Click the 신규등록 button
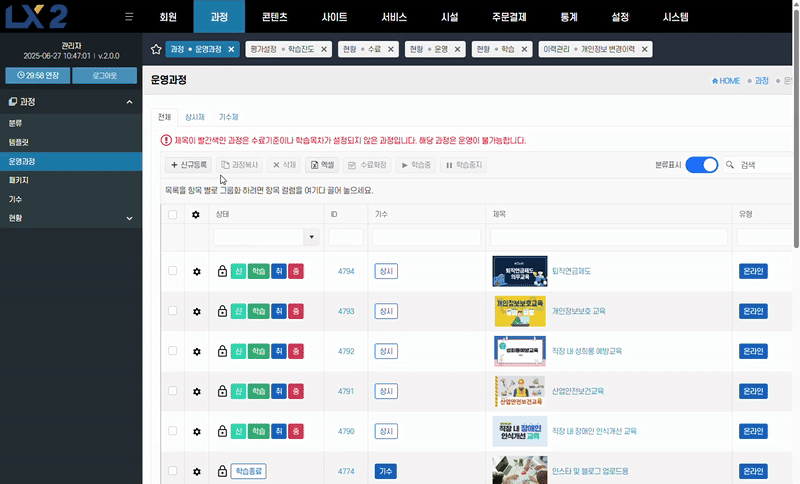Image resolution: width=800 pixels, height=484 pixels. click(188, 165)
